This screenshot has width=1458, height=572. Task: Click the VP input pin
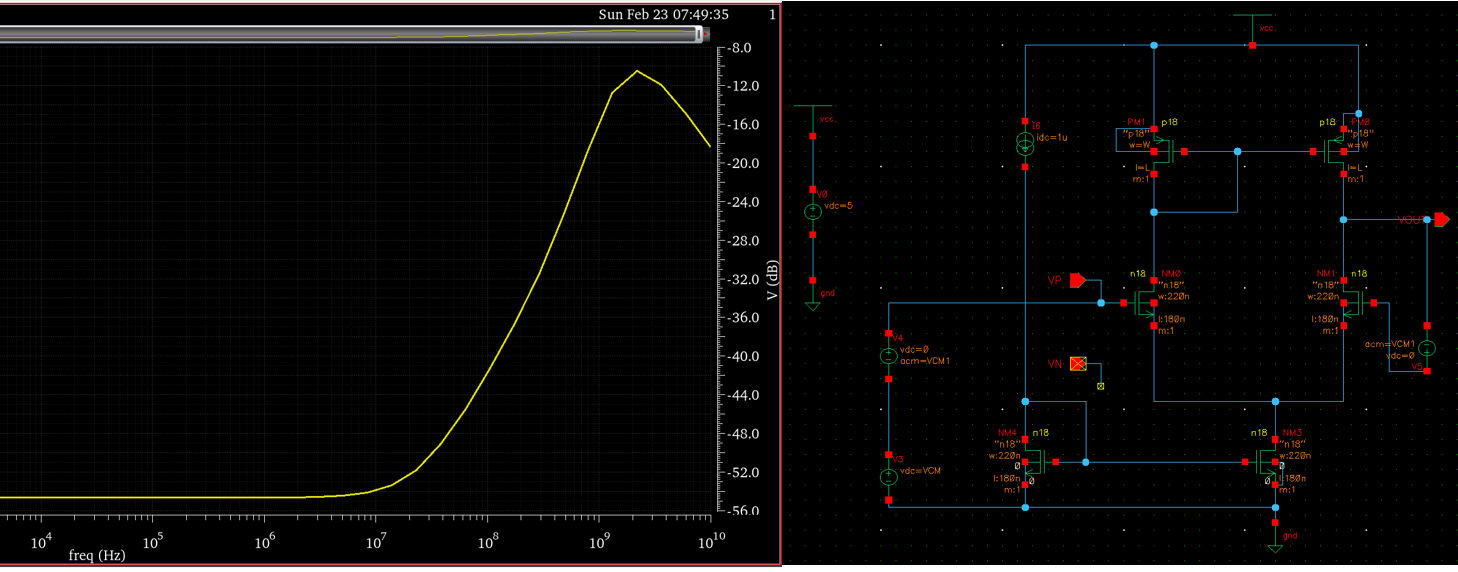pos(1078,281)
